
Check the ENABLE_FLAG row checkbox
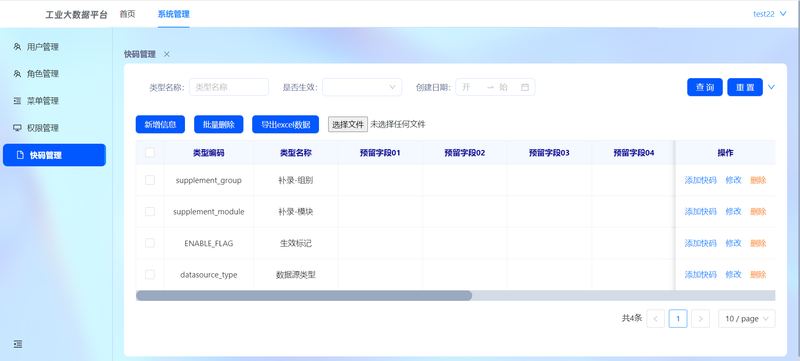tap(150, 243)
